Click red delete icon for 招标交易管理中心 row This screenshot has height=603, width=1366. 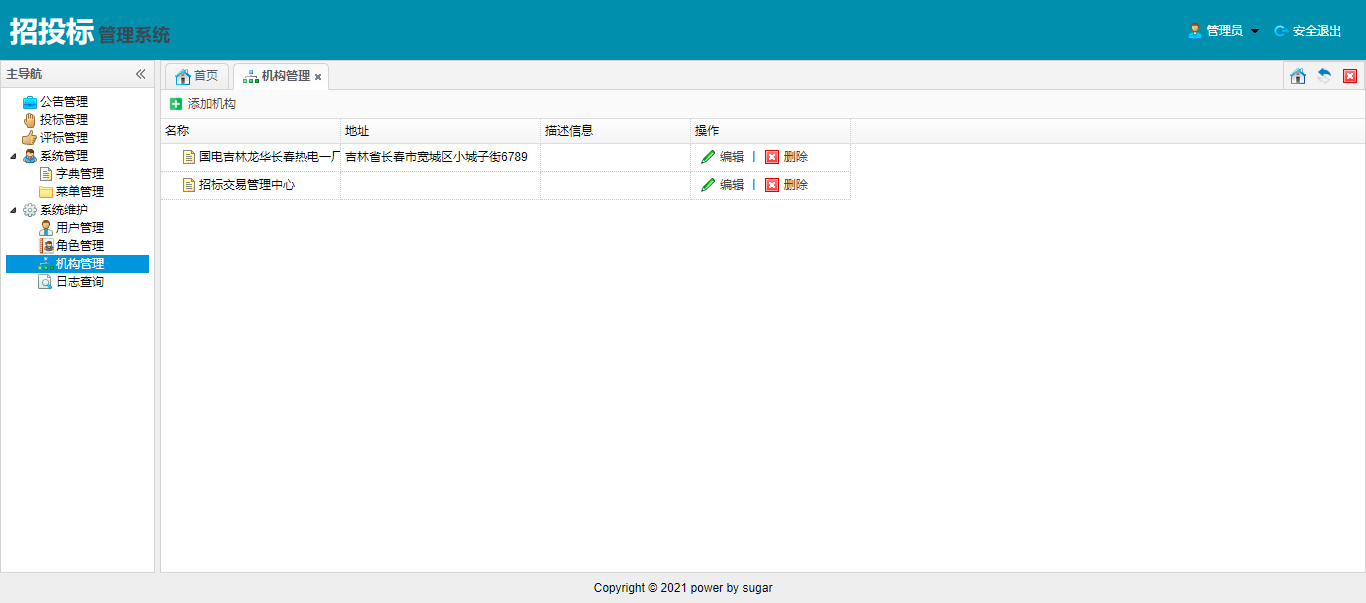772,185
